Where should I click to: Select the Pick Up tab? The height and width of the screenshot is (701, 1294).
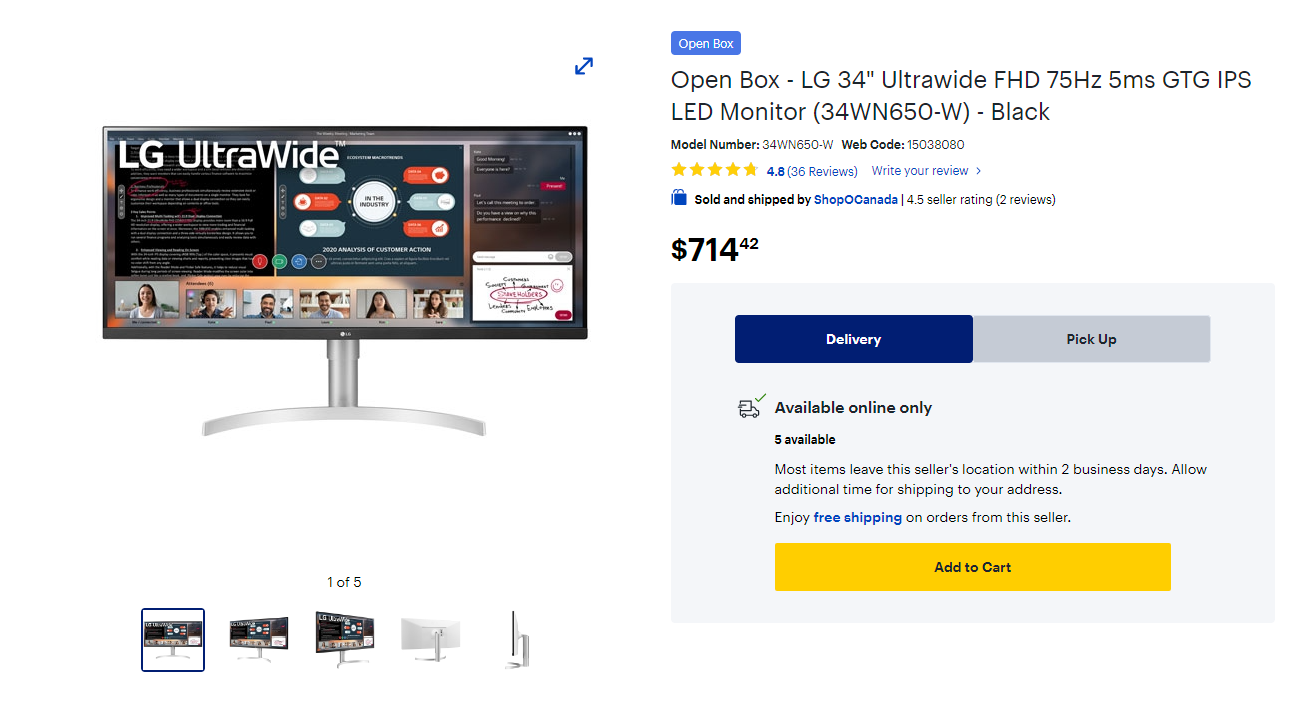point(1091,339)
